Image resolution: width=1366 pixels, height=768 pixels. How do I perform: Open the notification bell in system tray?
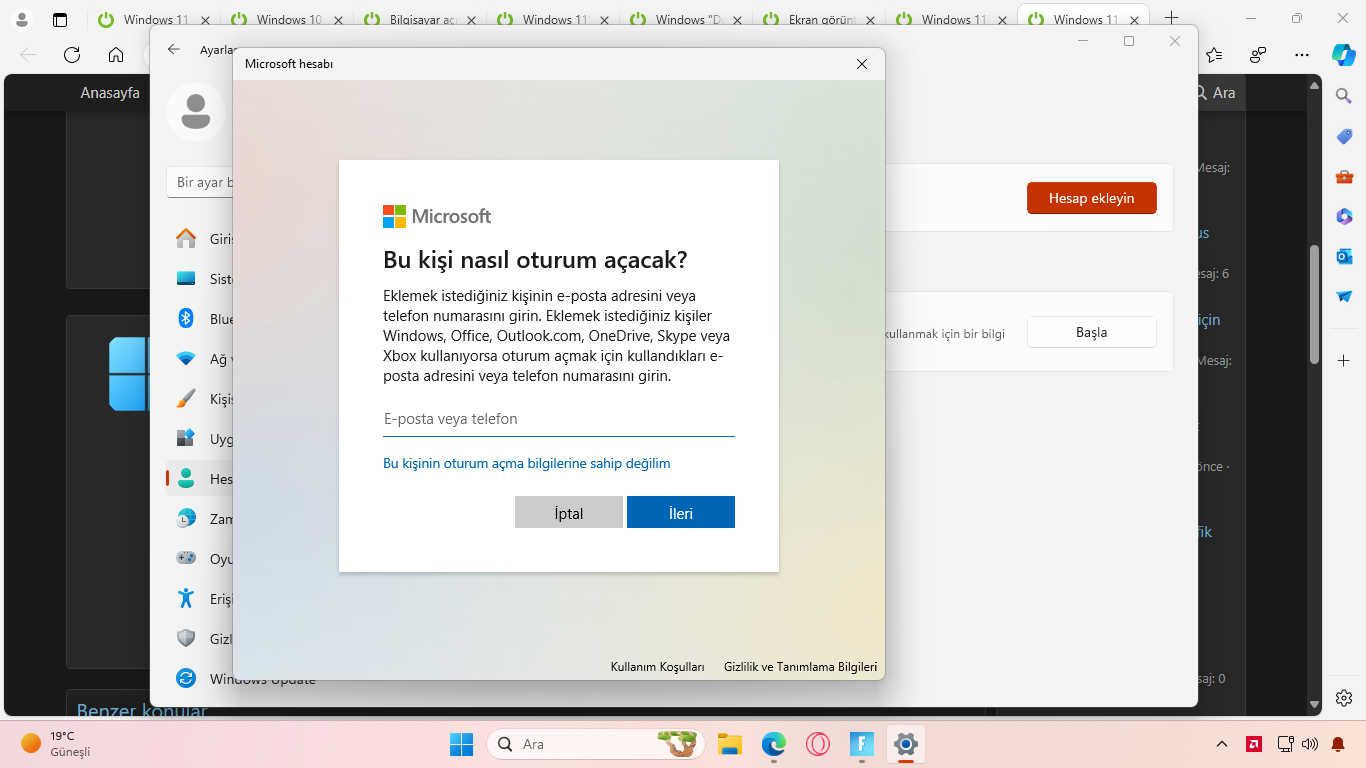tap(1338, 744)
